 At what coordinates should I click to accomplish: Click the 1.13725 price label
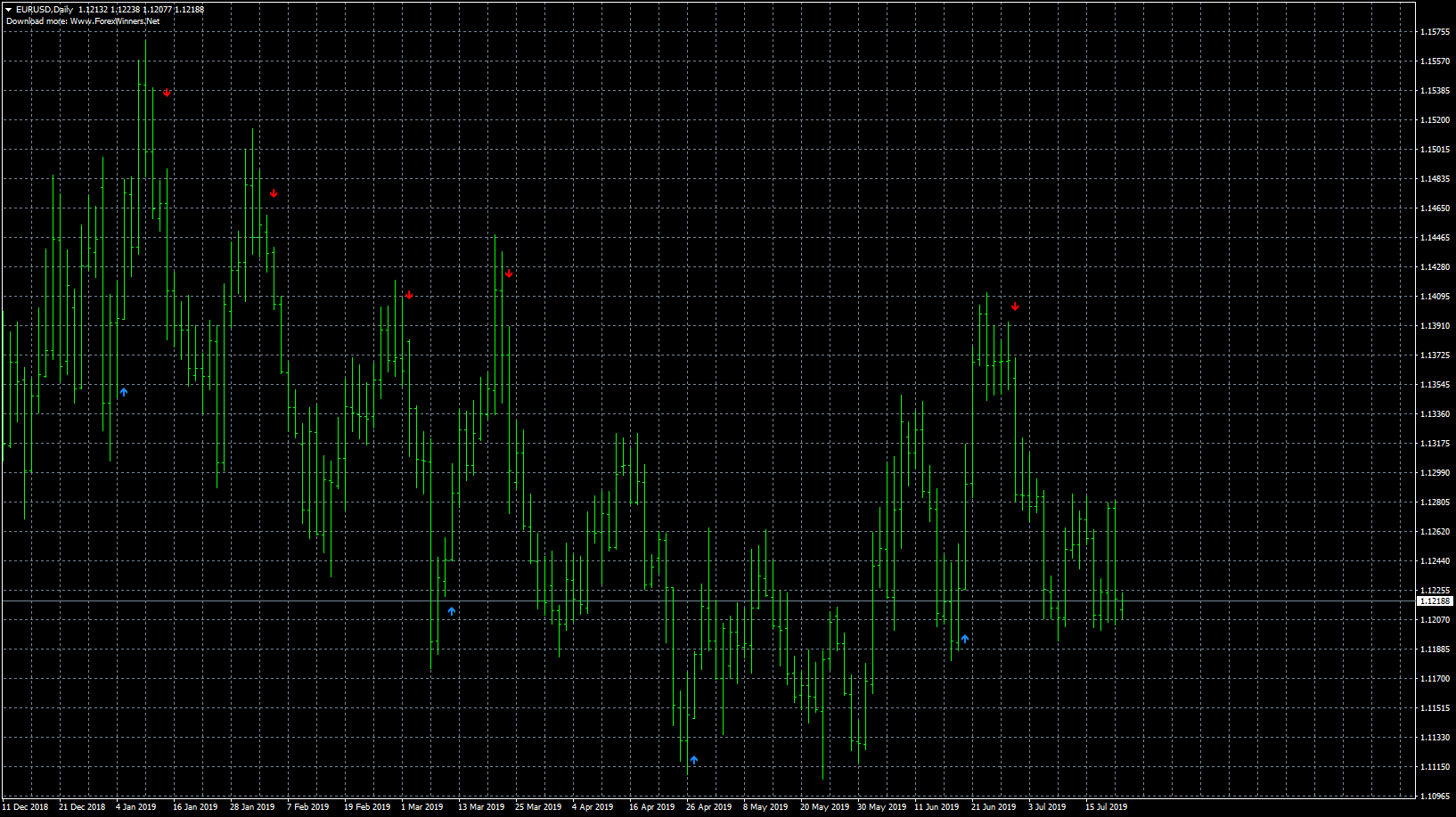[x=1435, y=355]
